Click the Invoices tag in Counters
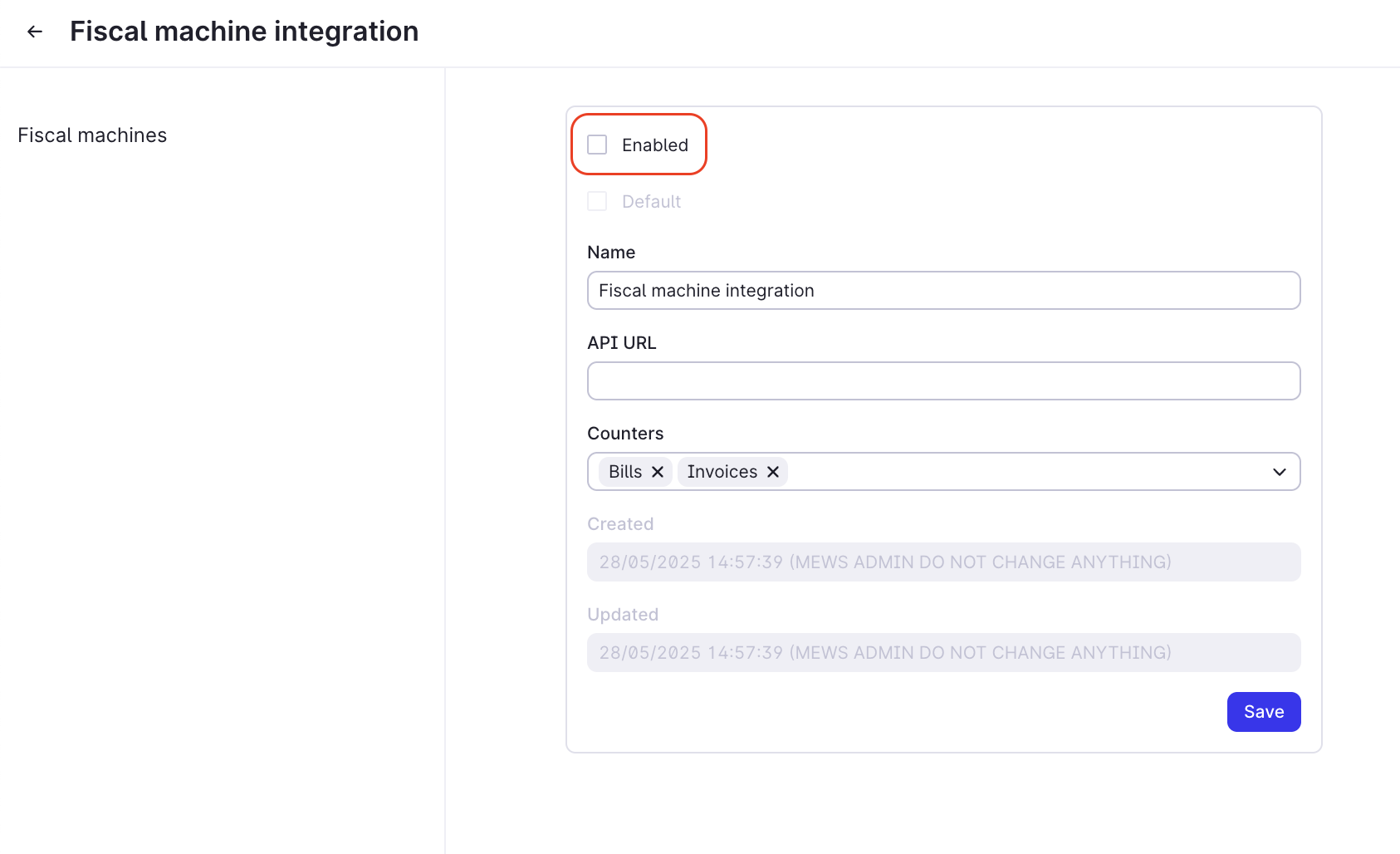The width and height of the screenshot is (1400, 854). click(722, 472)
